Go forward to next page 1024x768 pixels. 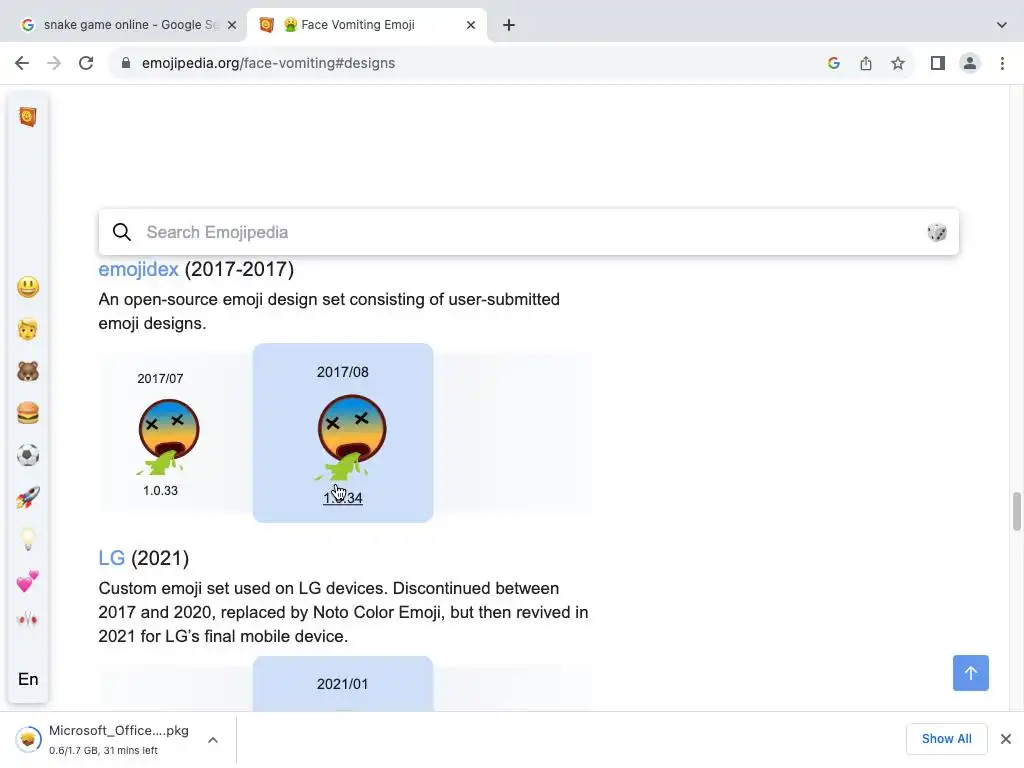pos(54,63)
